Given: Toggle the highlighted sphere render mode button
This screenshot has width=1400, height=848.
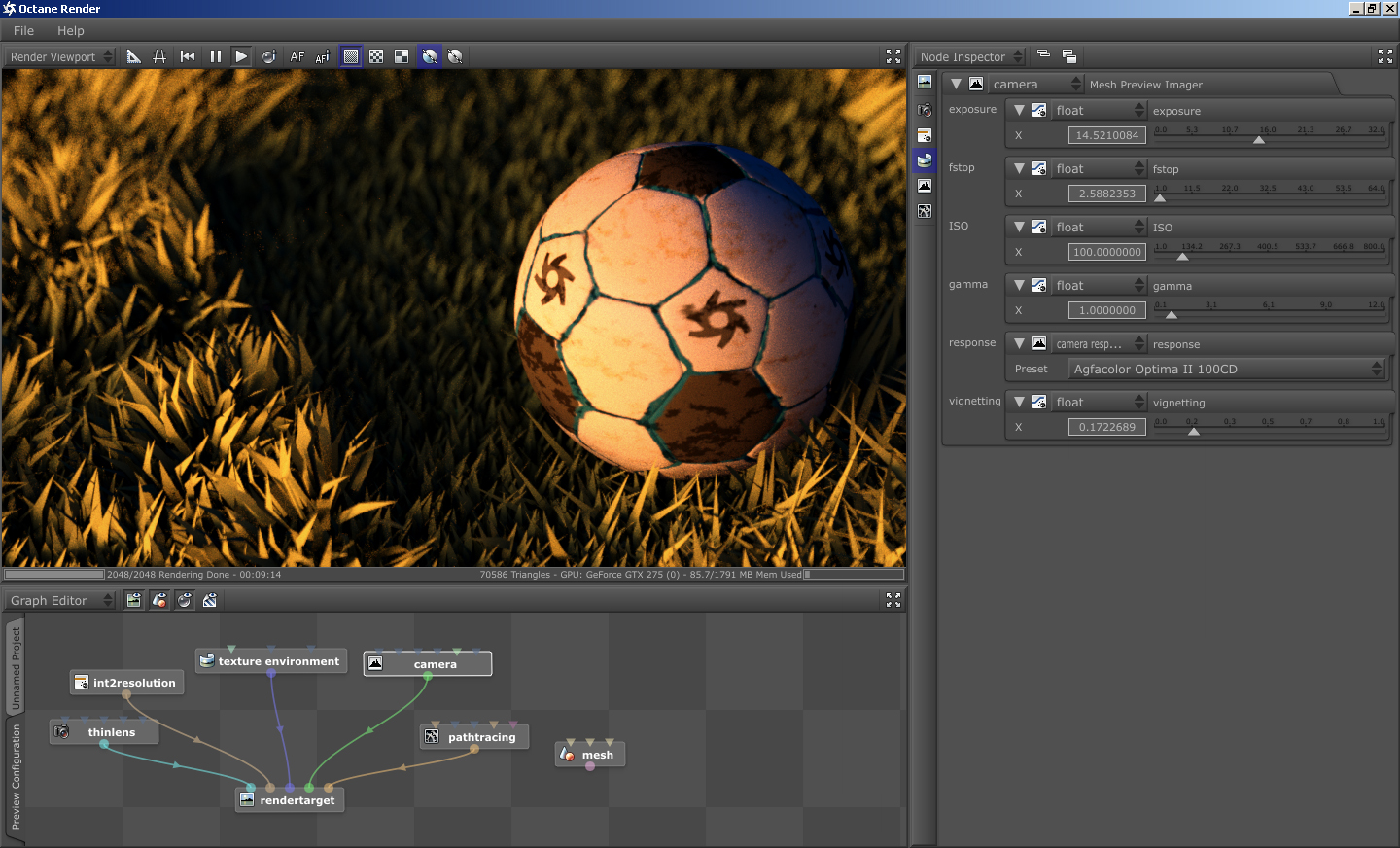Looking at the screenshot, I should pyautogui.click(x=430, y=56).
